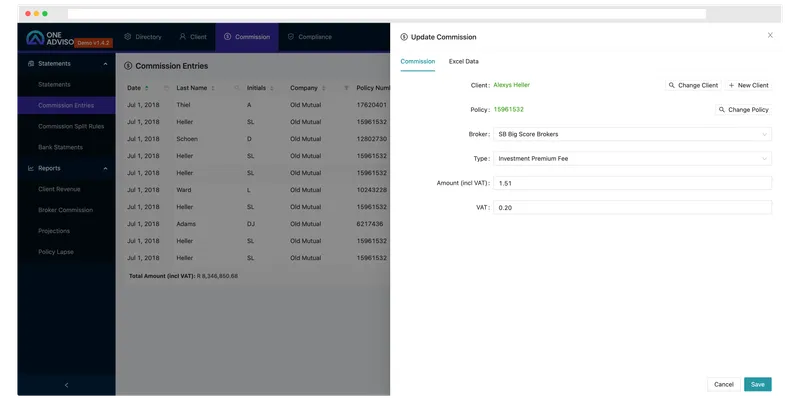Click the plus icon in New Client
800x400 pixels.
731,85
